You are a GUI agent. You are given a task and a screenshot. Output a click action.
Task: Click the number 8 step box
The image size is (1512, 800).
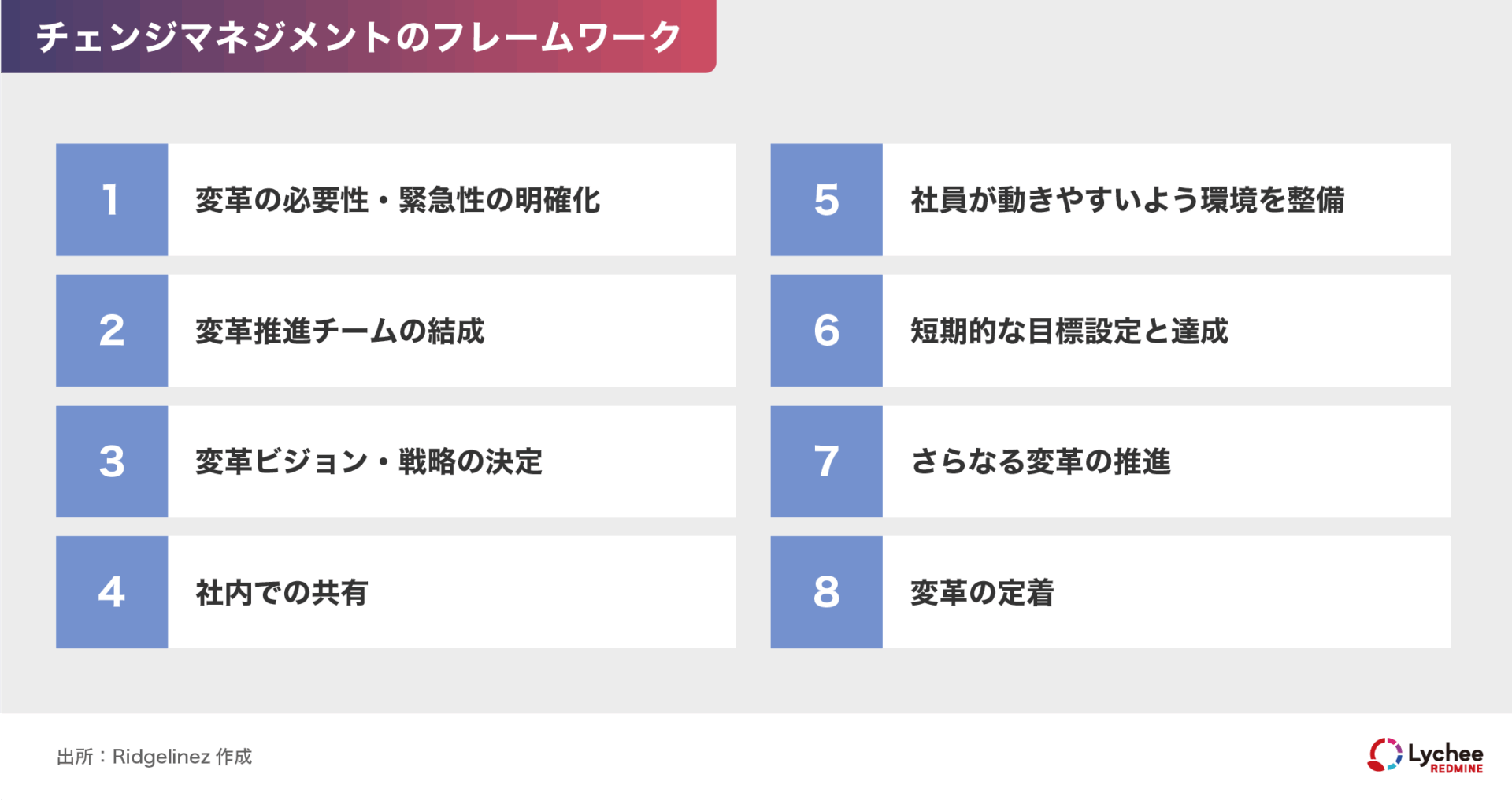[826, 592]
